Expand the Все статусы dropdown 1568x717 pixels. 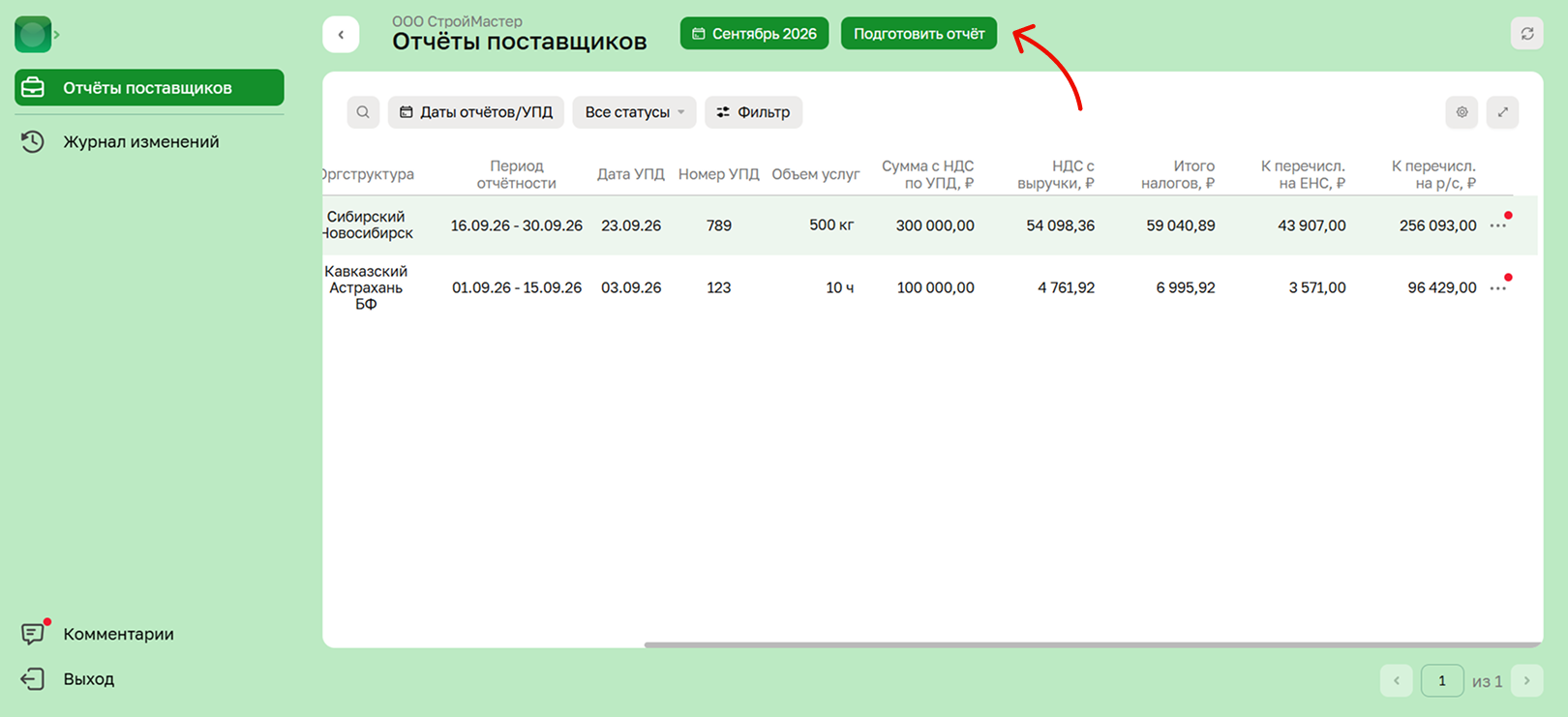pyautogui.click(x=635, y=112)
